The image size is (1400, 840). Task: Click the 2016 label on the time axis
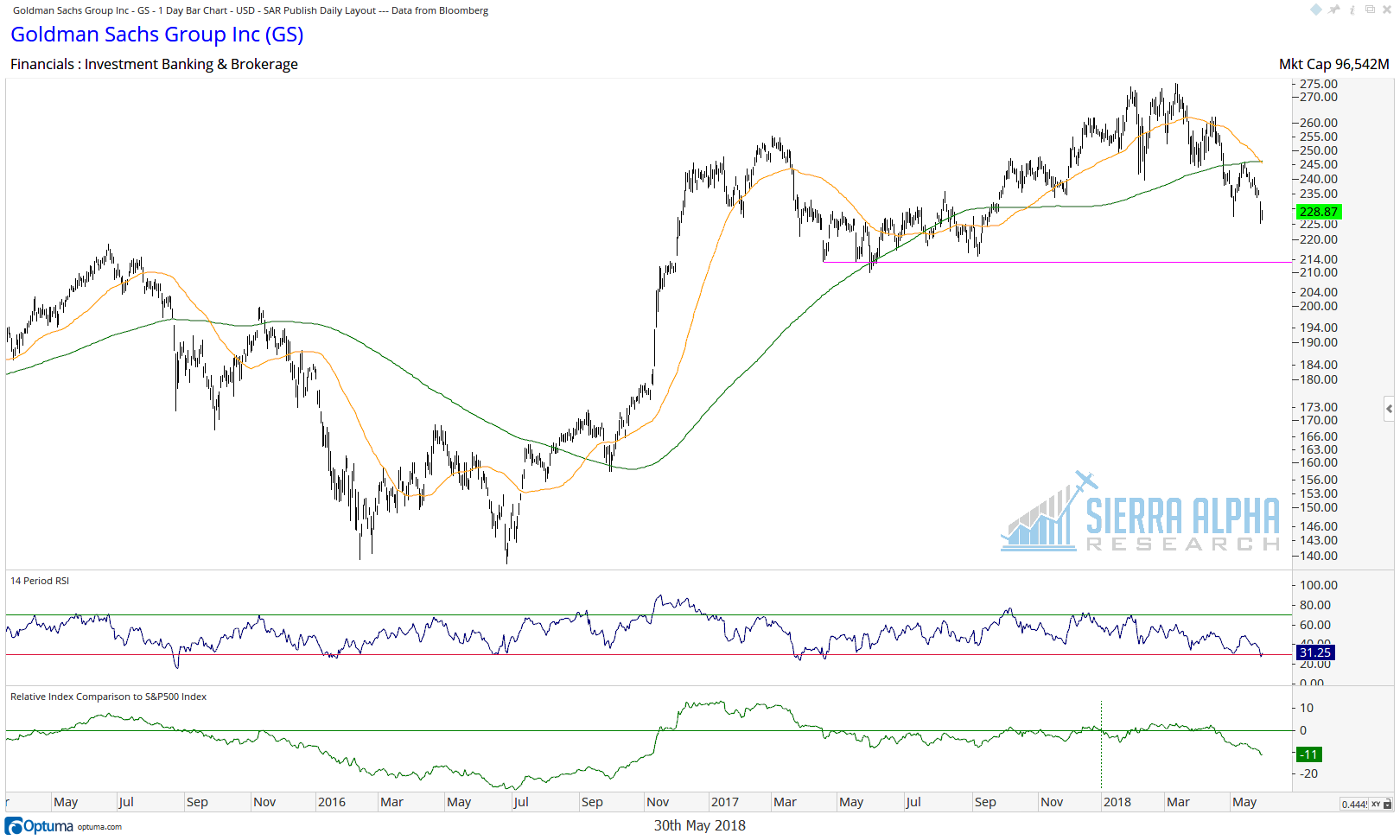(332, 802)
